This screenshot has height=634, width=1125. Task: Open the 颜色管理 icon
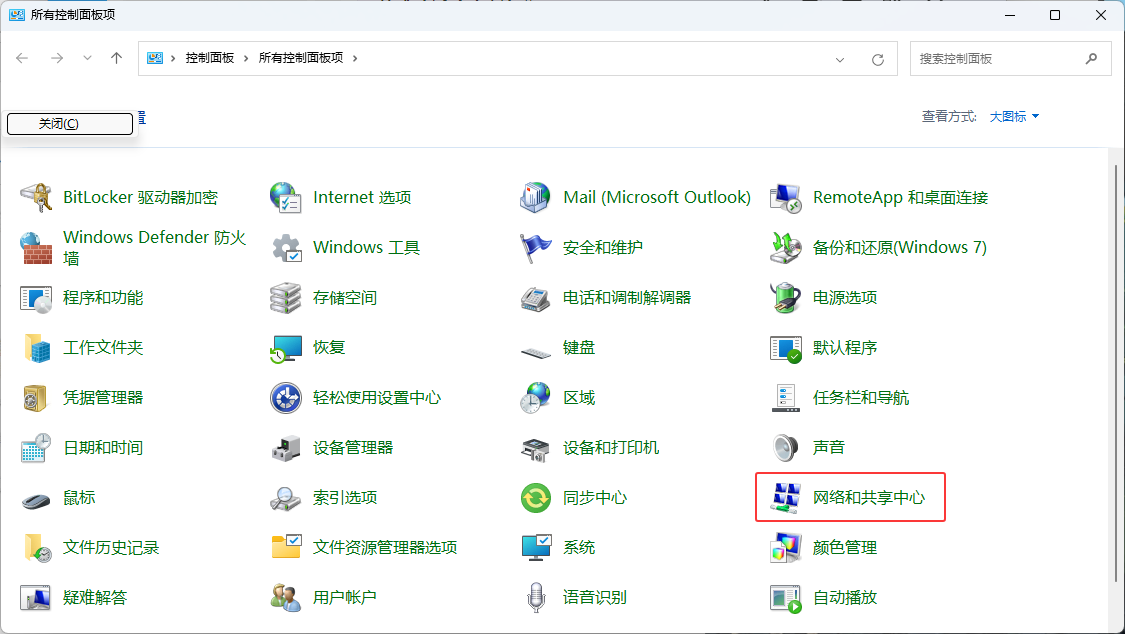click(786, 548)
